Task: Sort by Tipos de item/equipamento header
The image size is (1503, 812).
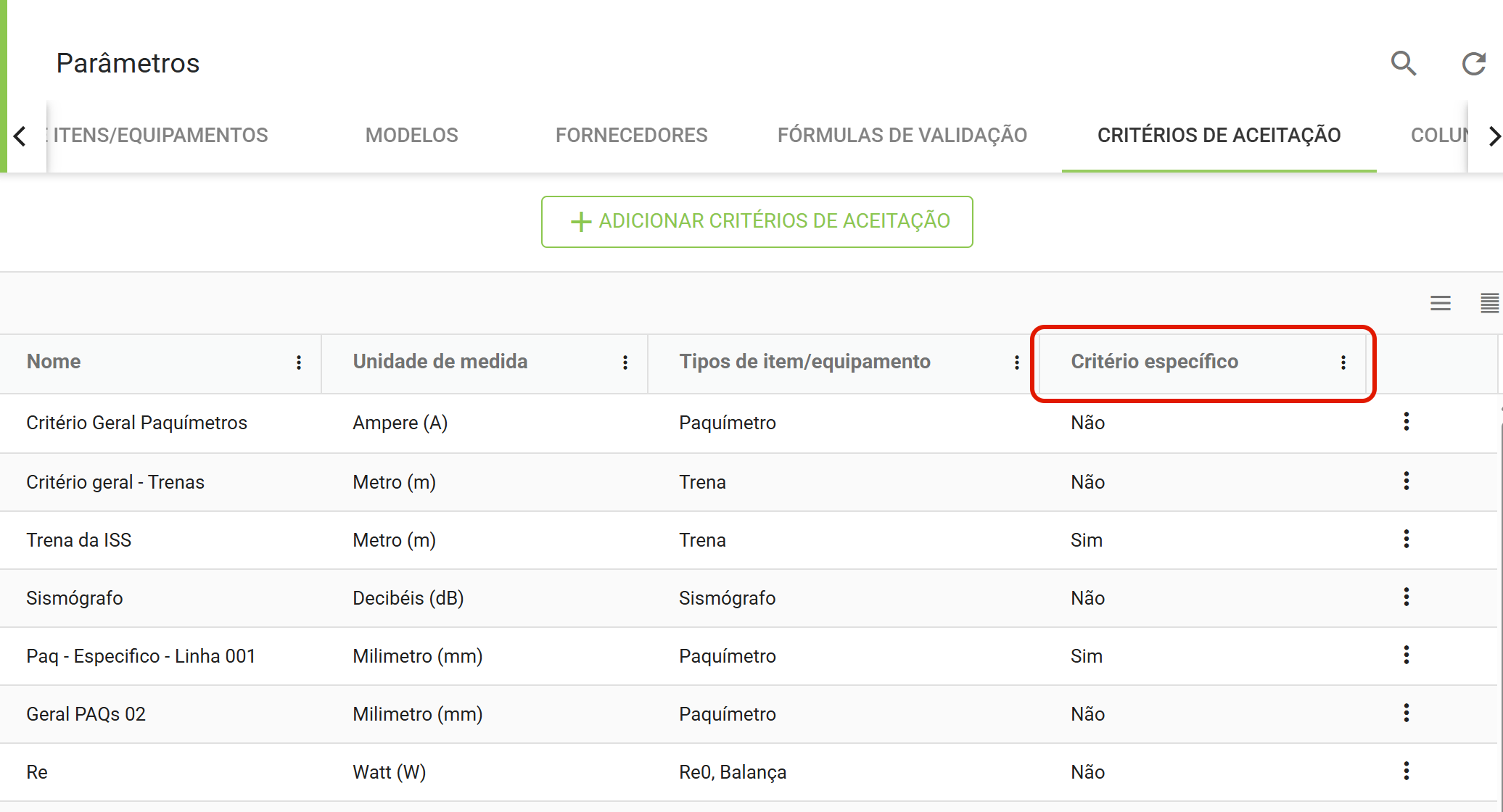Action: coord(805,362)
